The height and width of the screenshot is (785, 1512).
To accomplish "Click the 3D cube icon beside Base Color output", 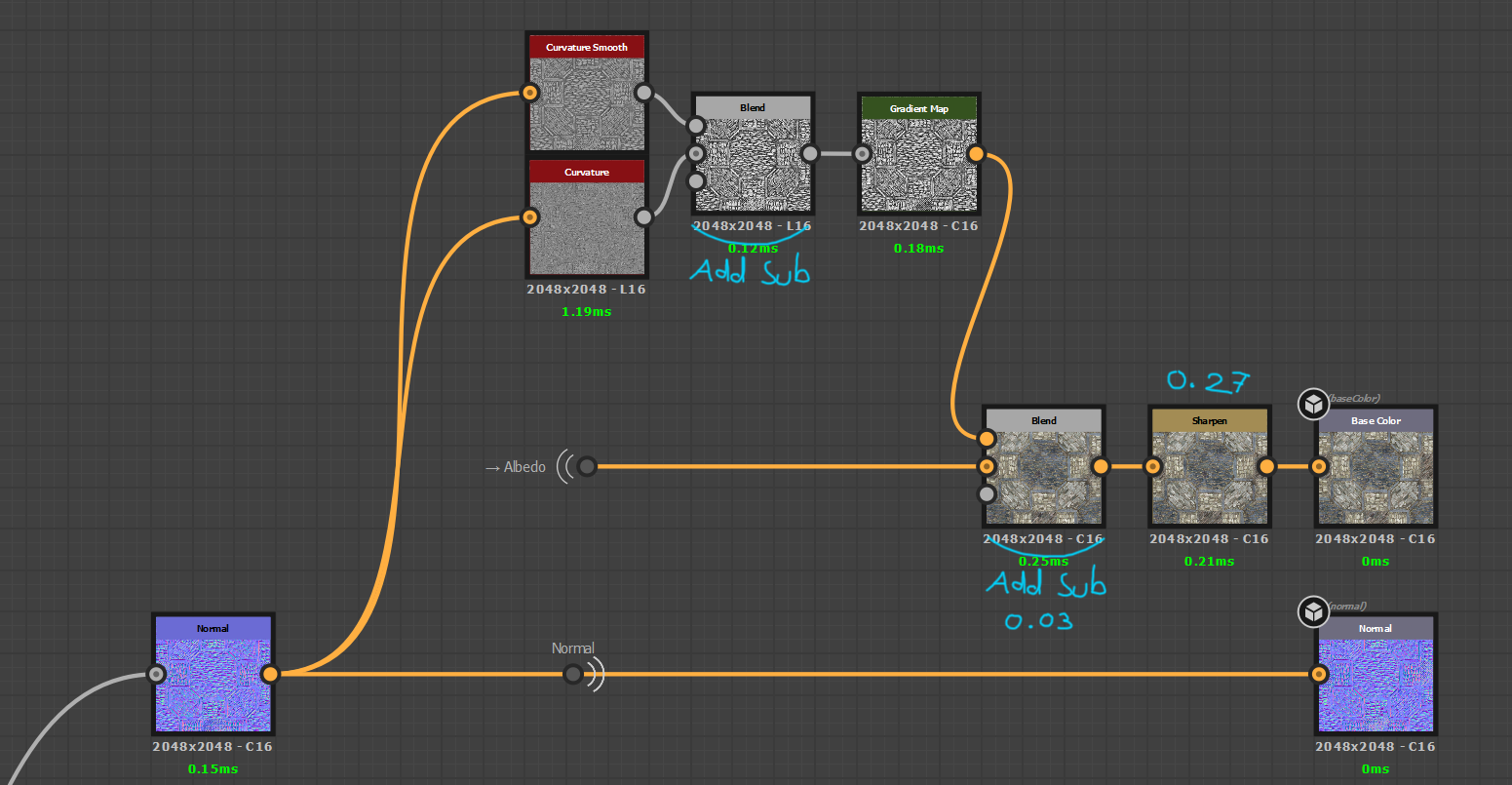I will (1313, 403).
